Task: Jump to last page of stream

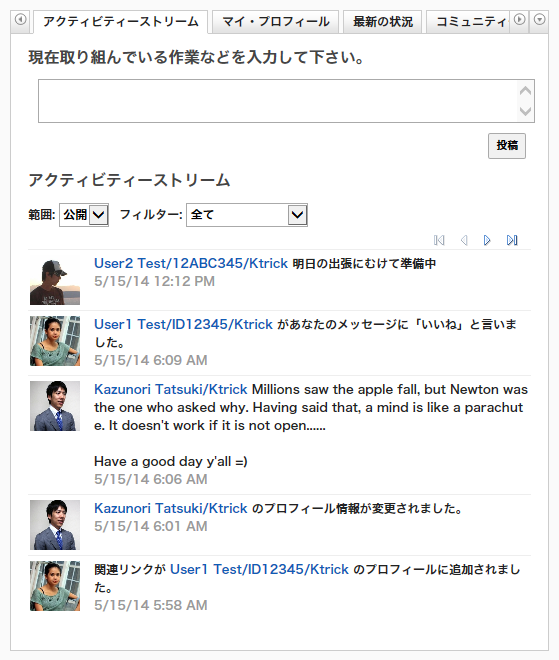Action: (x=512, y=240)
